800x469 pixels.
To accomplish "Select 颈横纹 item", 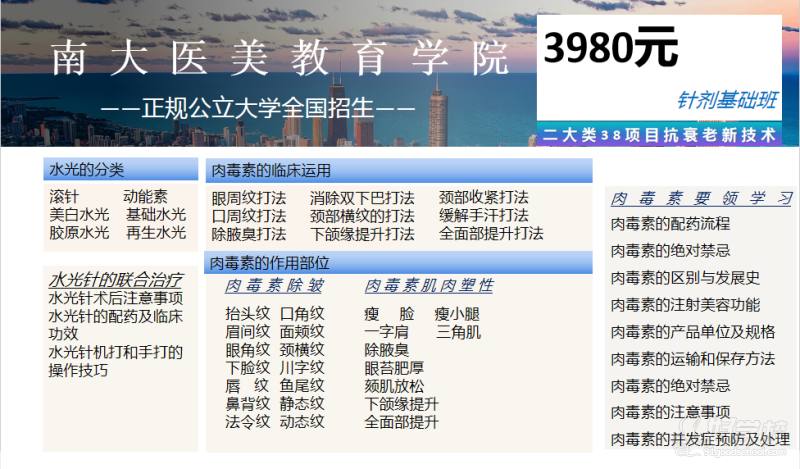I will (302, 350).
